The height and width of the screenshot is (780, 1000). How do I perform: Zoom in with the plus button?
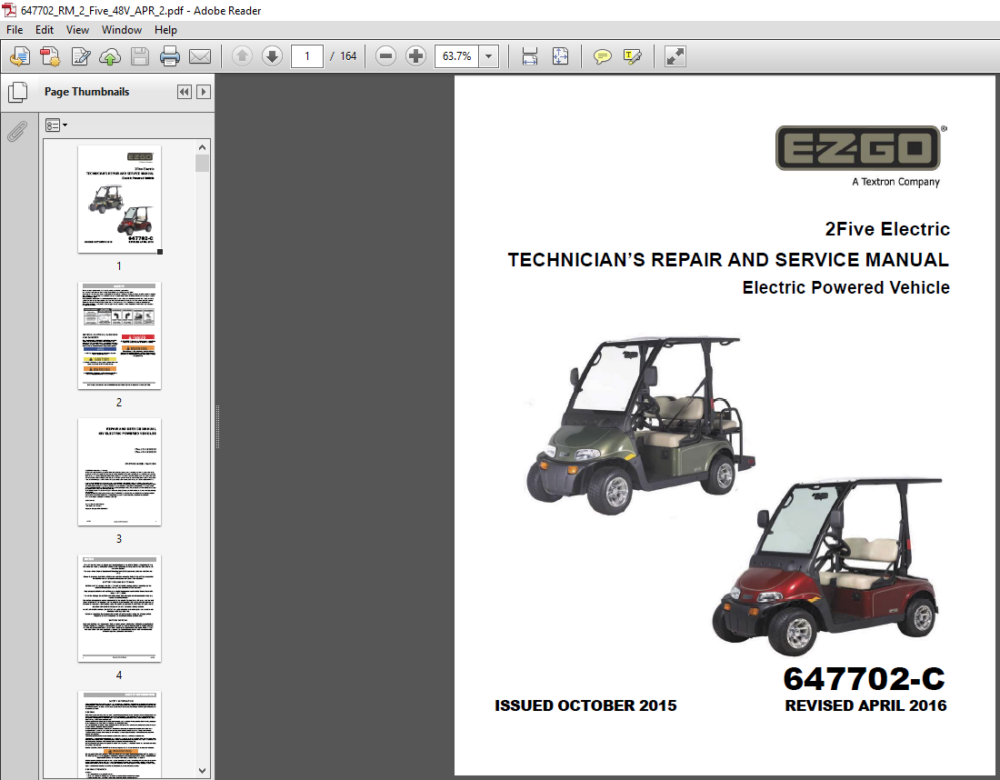point(415,56)
